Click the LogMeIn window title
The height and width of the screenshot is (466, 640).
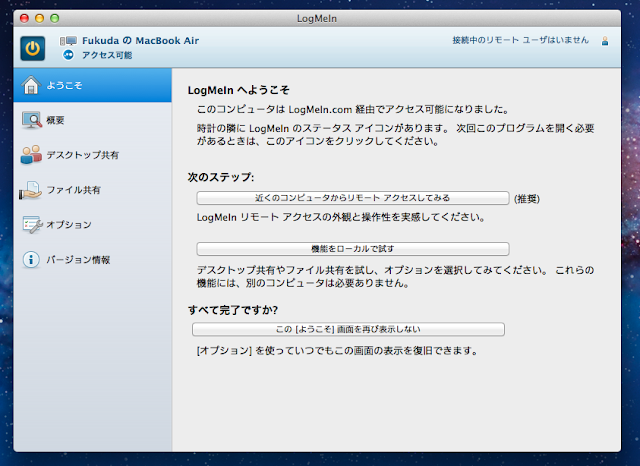coord(317,19)
